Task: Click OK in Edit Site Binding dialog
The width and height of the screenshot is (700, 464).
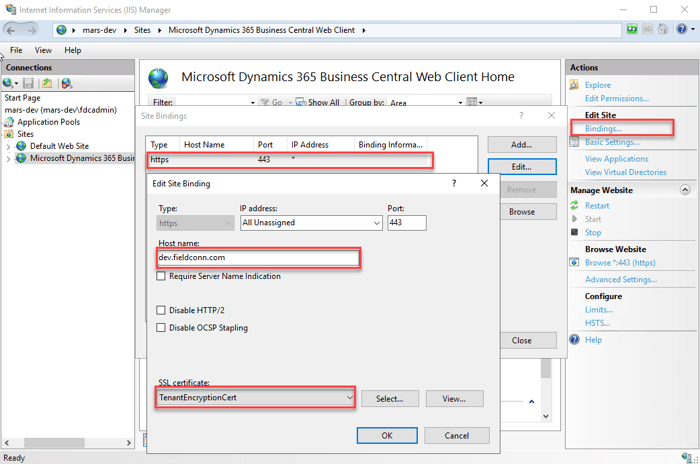Action: click(x=386, y=435)
